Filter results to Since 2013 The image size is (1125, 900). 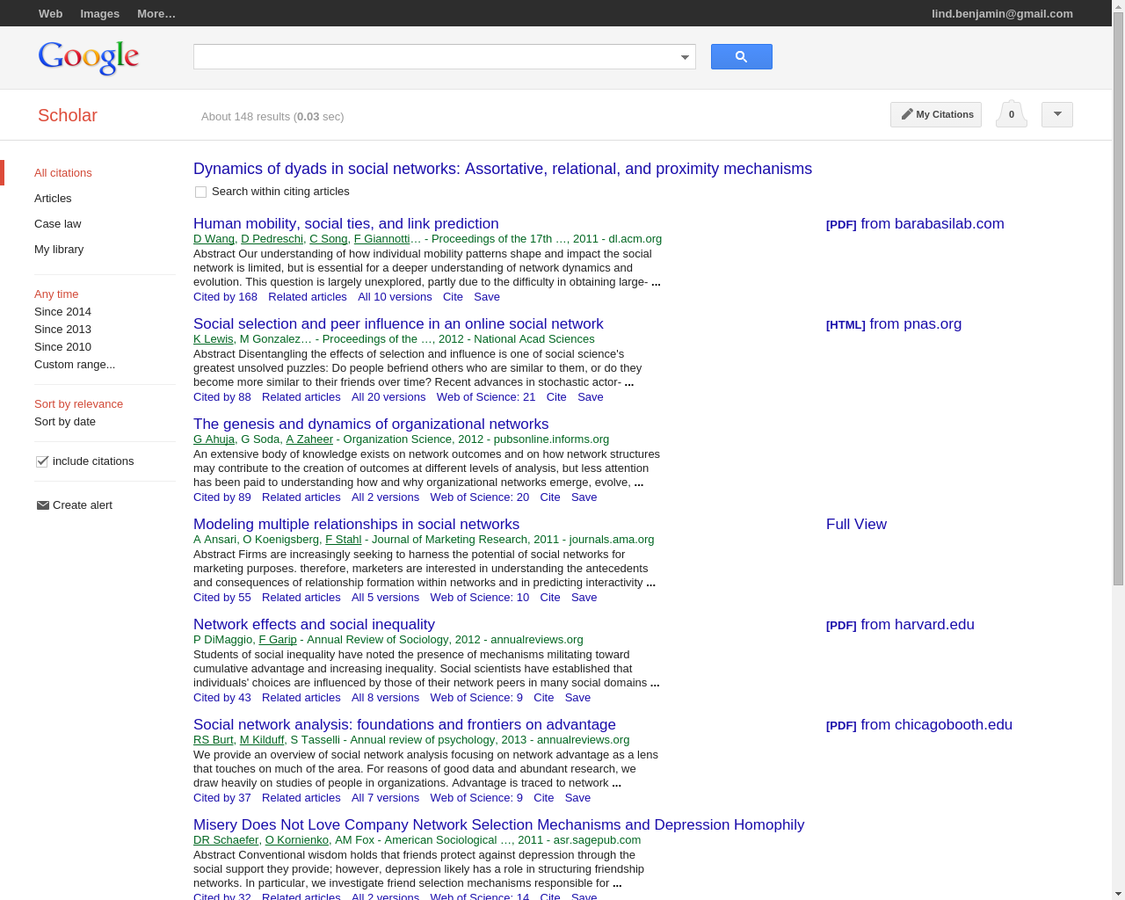point(62,329)
